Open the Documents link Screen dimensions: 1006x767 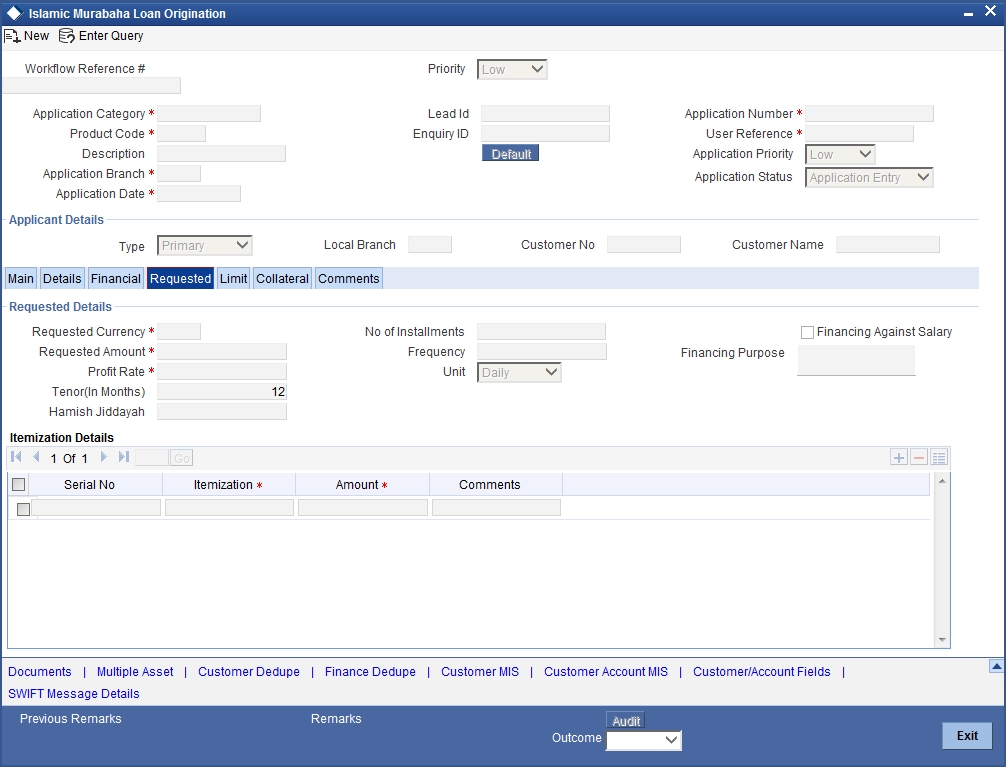click(40, 672)
